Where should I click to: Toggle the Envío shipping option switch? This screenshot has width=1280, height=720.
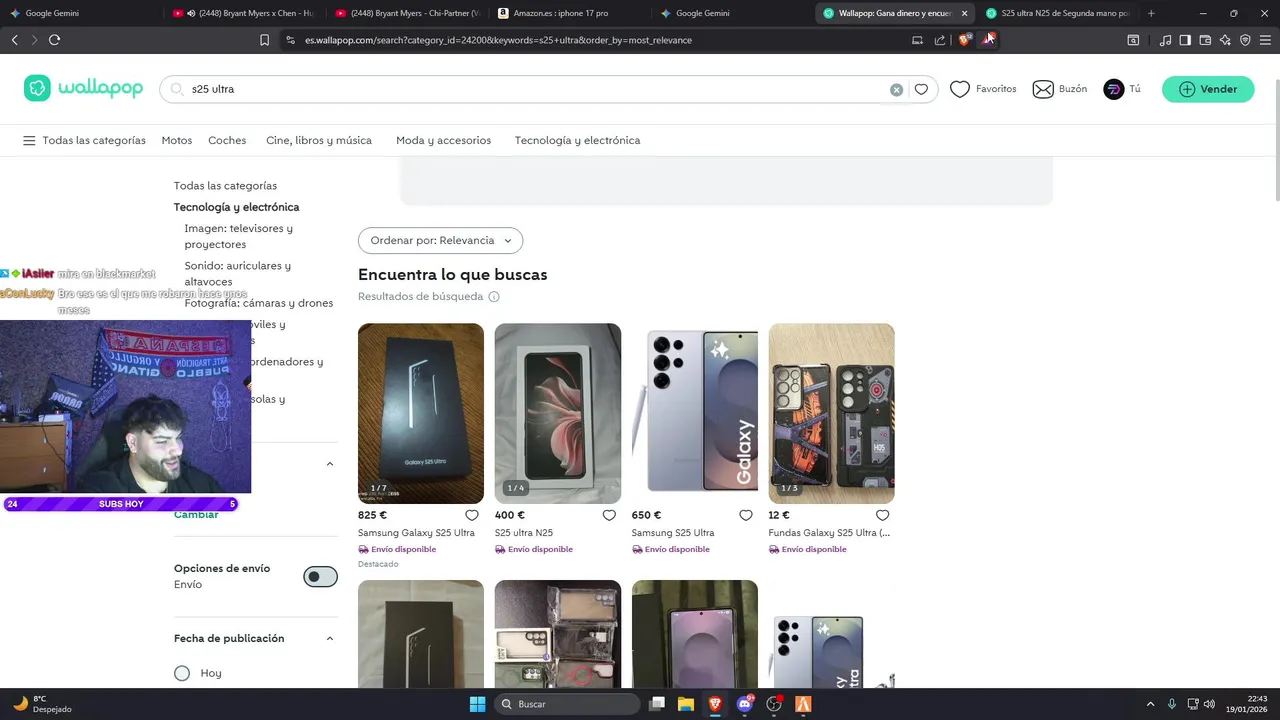click(321, 576)
